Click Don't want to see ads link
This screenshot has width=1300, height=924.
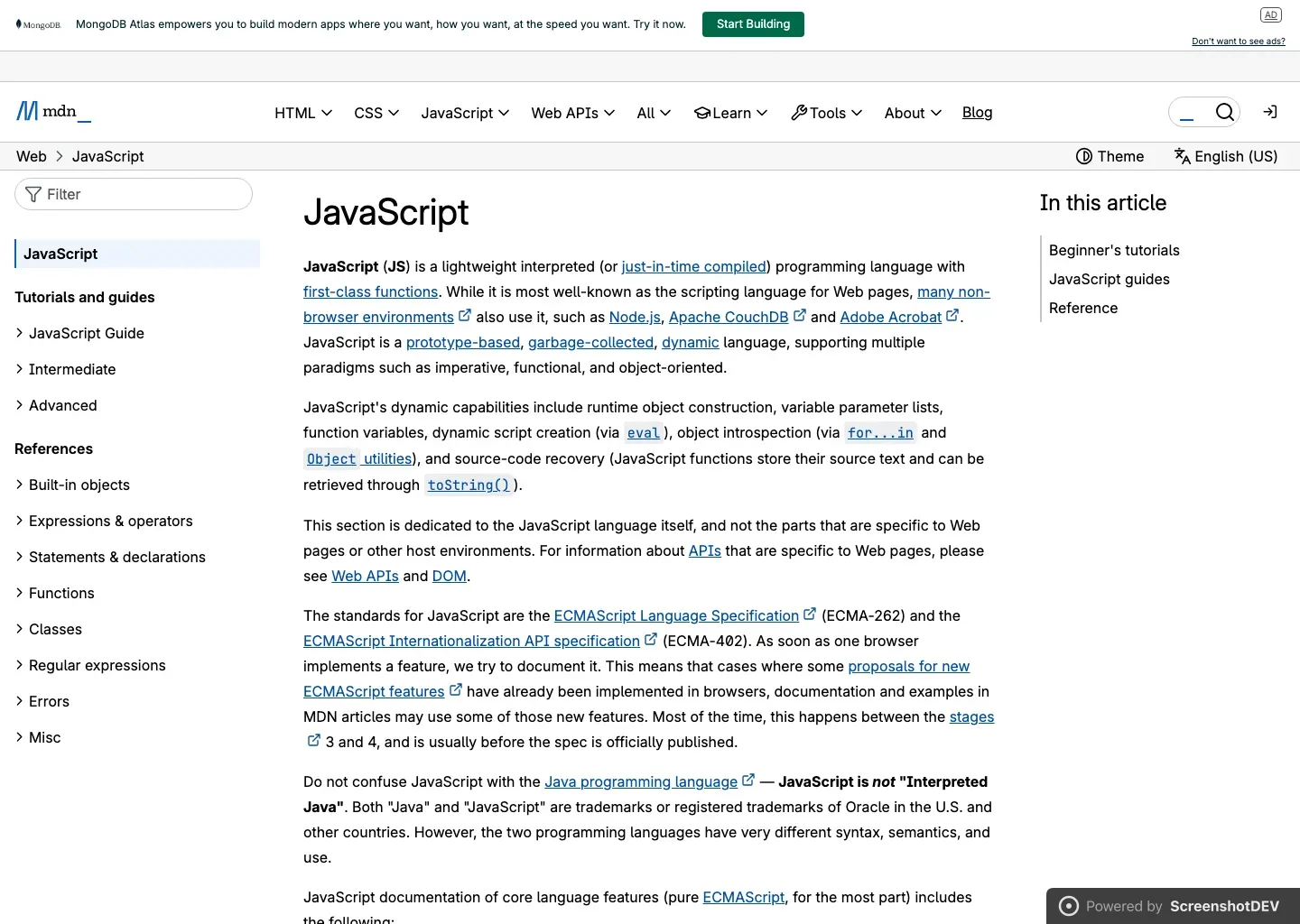[1239, 42]
